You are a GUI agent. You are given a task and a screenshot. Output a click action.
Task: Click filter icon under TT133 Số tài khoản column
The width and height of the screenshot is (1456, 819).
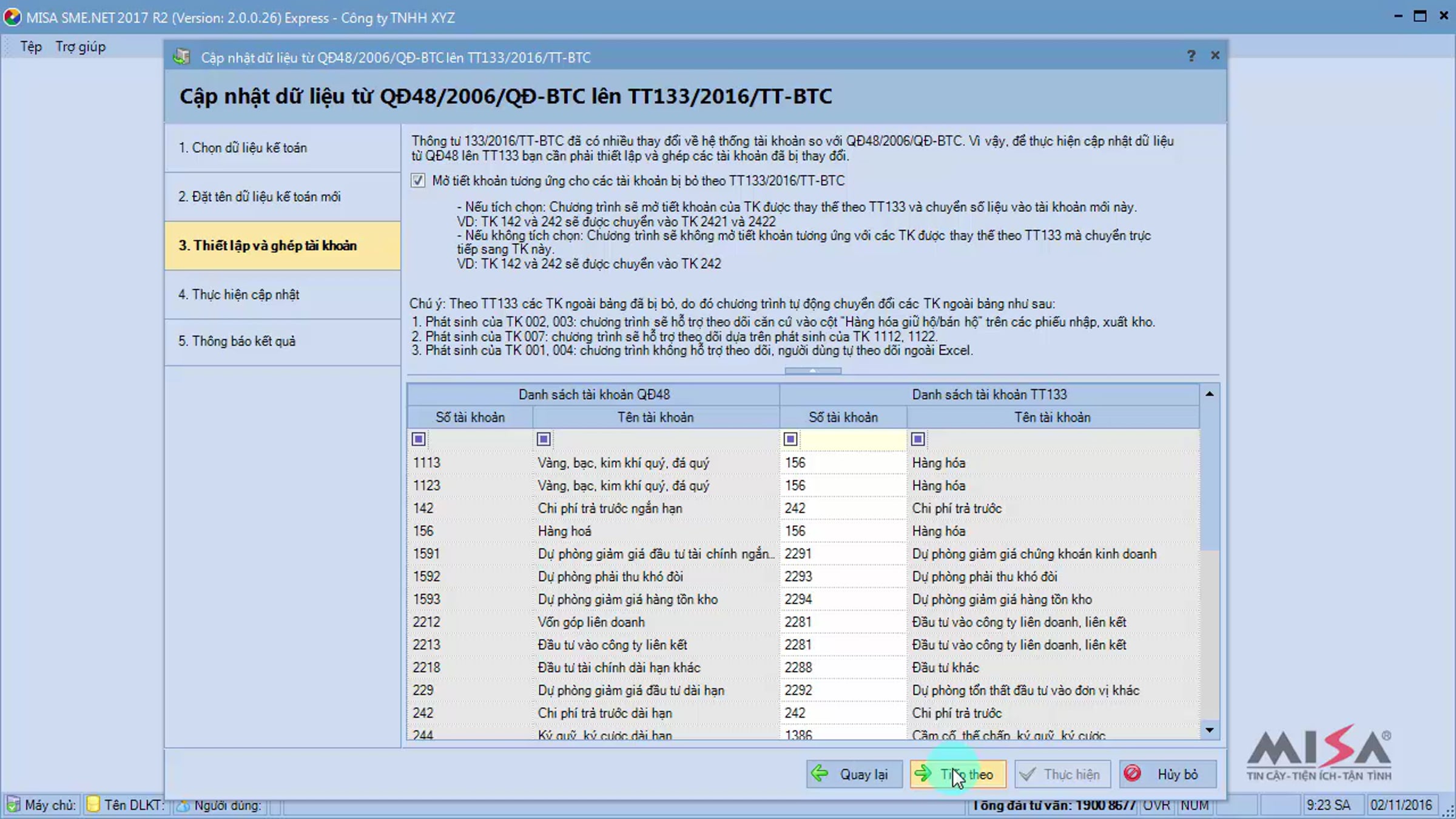790,439
